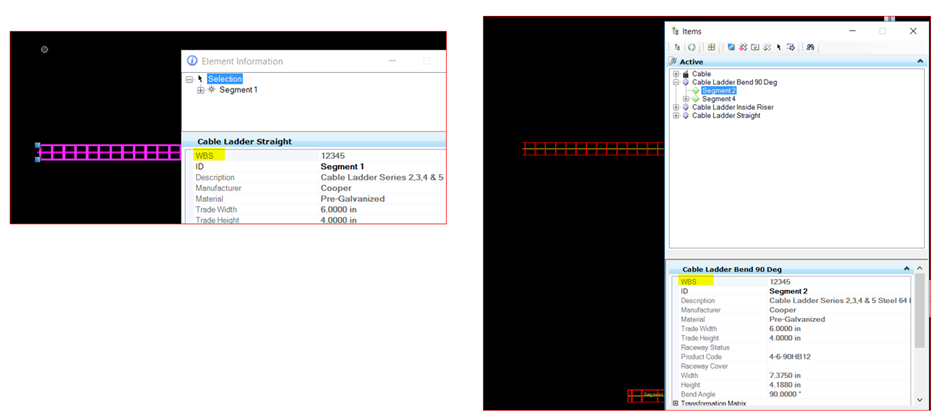Click the magenta cable ladder in left drawing
Image resolution: width=939 pixels, height=416 pixels.
[108, 152]
